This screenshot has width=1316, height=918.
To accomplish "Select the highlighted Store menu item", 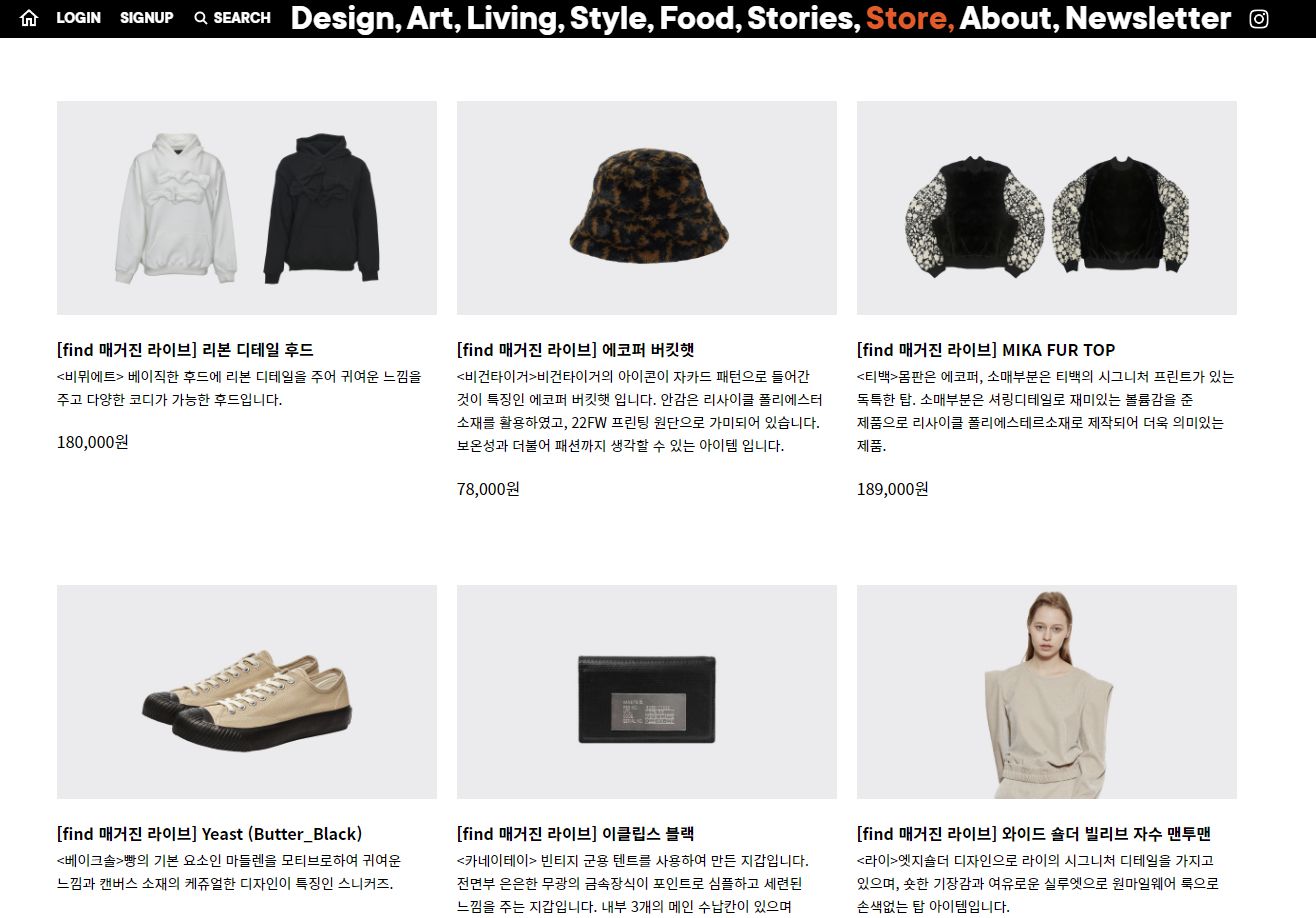I will tap(909, 18).
